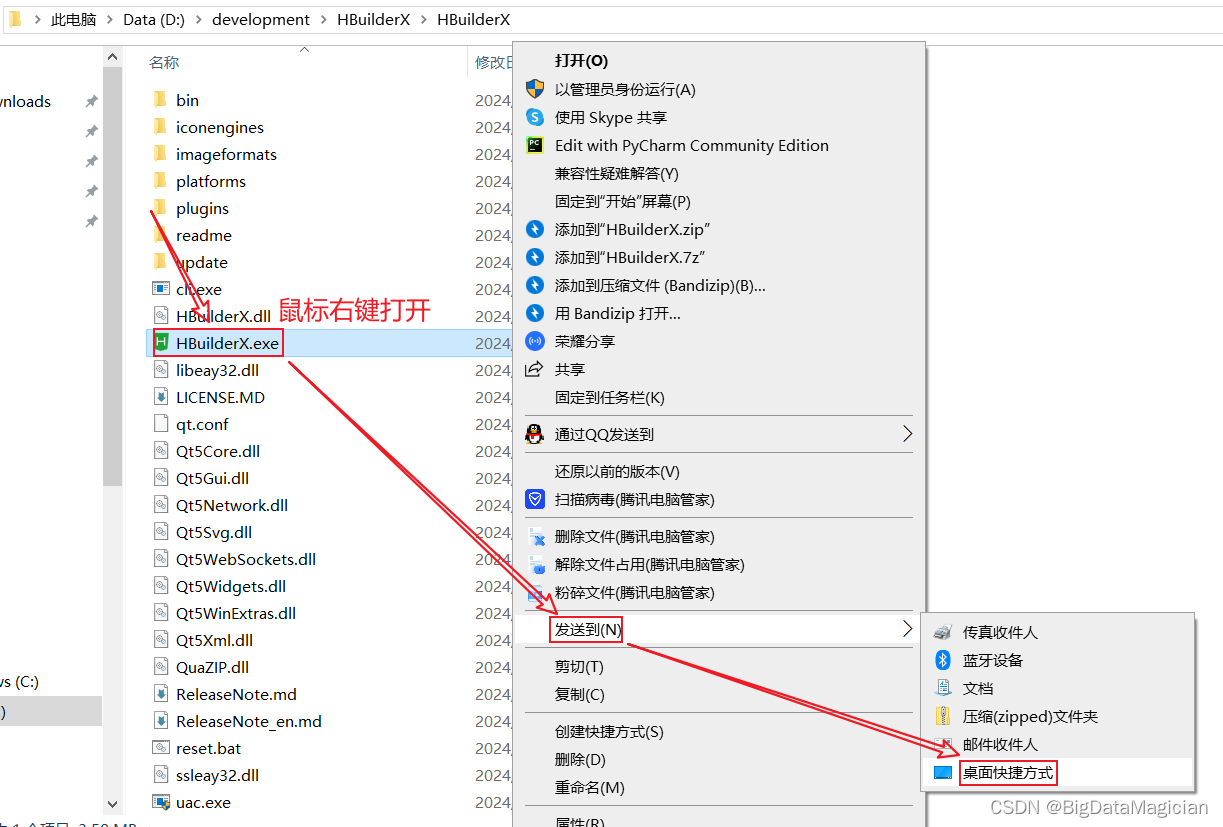Screen dimensions: 1223x827
Task: Click the sort arrow above the 名称 column
Action: tap(305, 48)
